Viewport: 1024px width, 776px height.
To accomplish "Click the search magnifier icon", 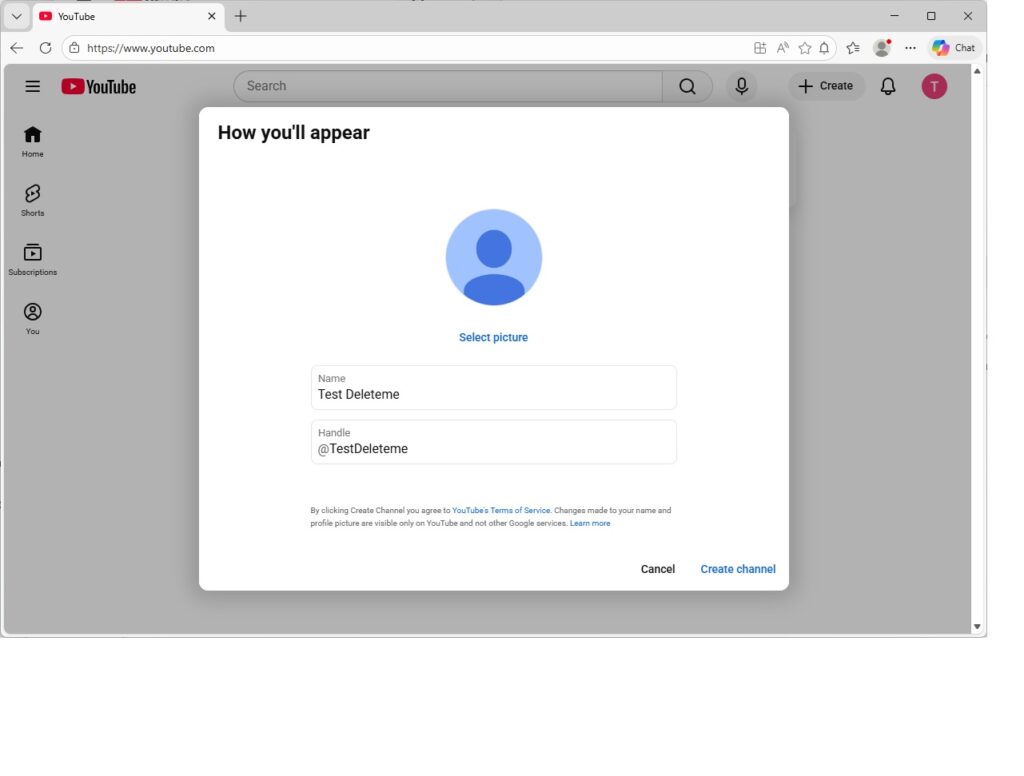I will click(x=687, y=86).
